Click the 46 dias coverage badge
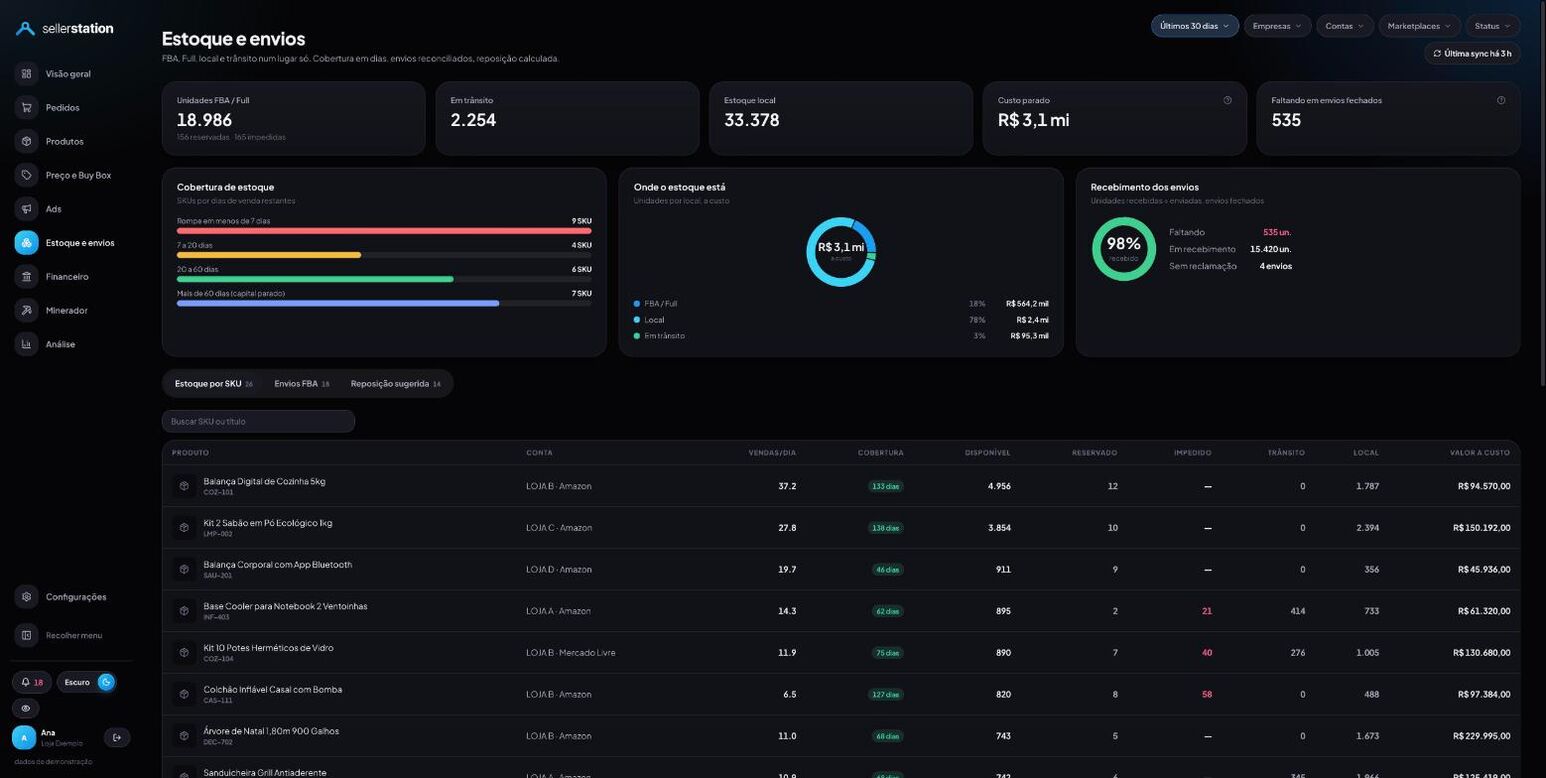The image size is (1546, 778). click(887, 570)
